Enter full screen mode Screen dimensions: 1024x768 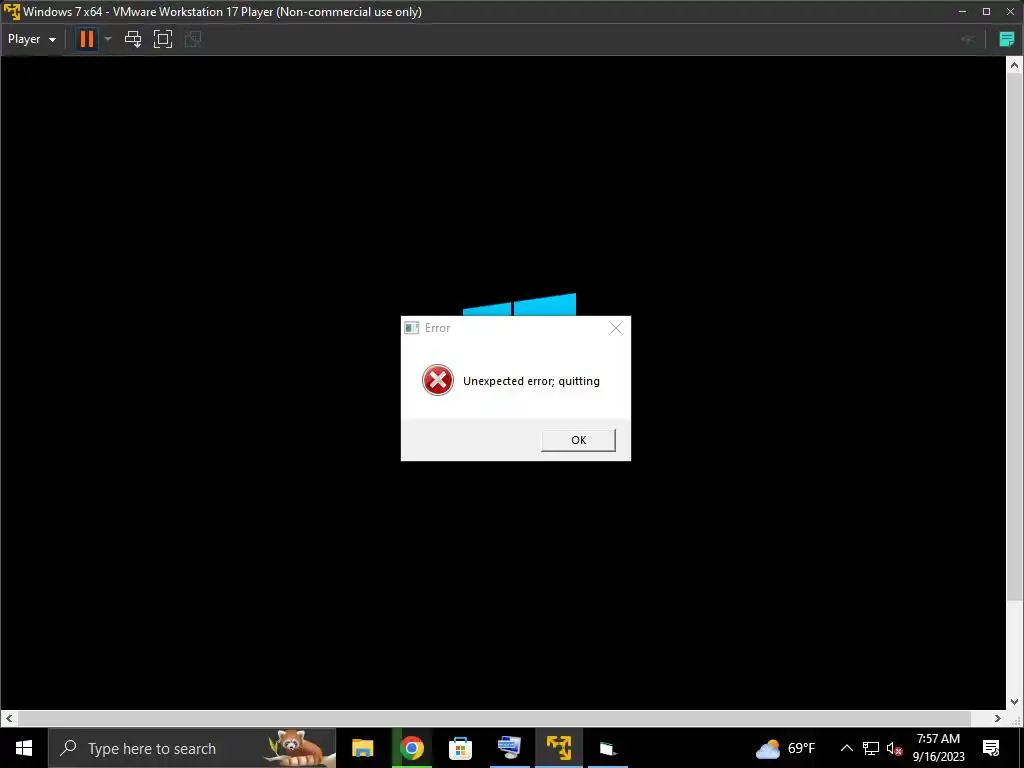pos(163,39)
